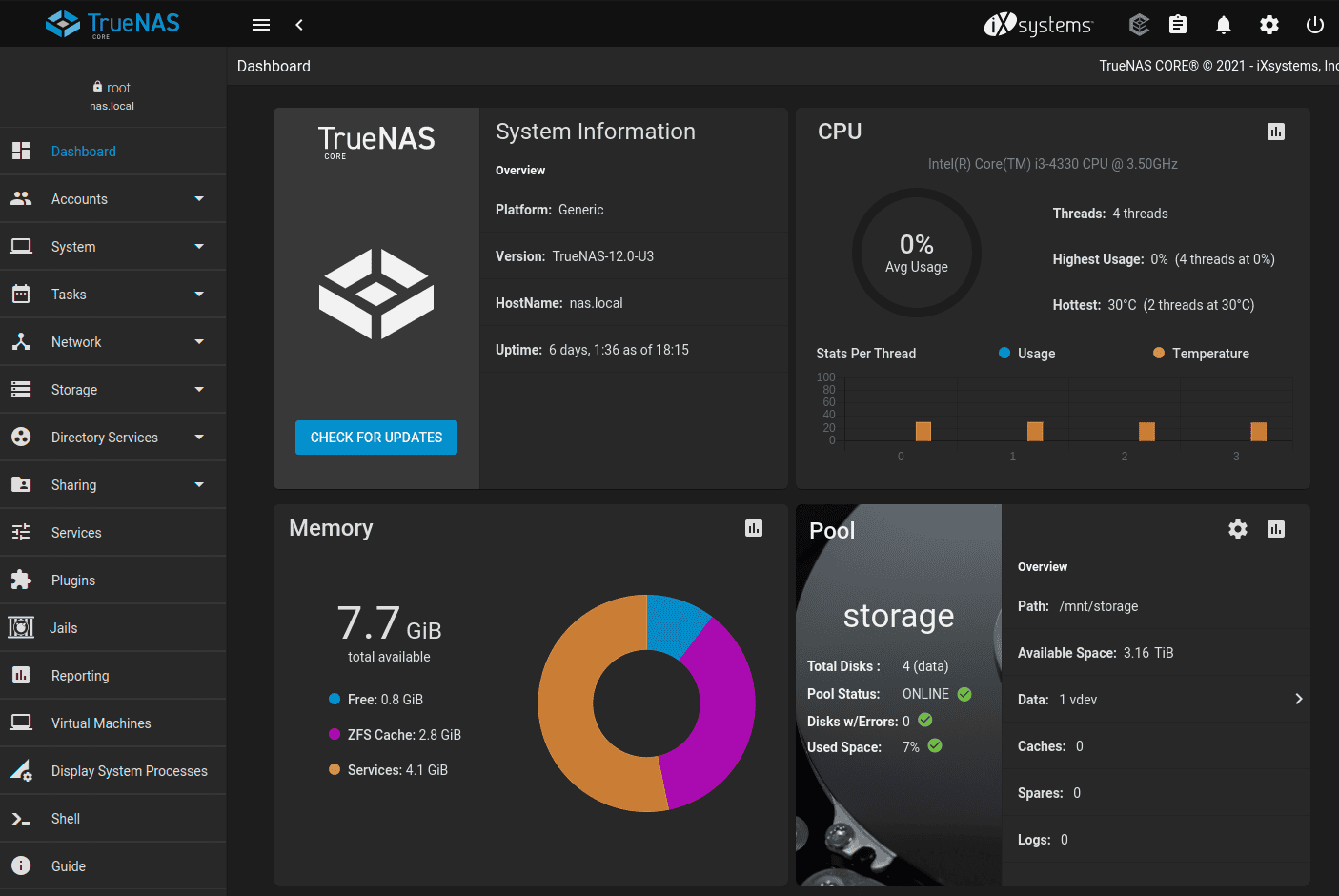Open system settings gear in top bar
Screen dimensions: 1339x896
(x=1269, y=25)
